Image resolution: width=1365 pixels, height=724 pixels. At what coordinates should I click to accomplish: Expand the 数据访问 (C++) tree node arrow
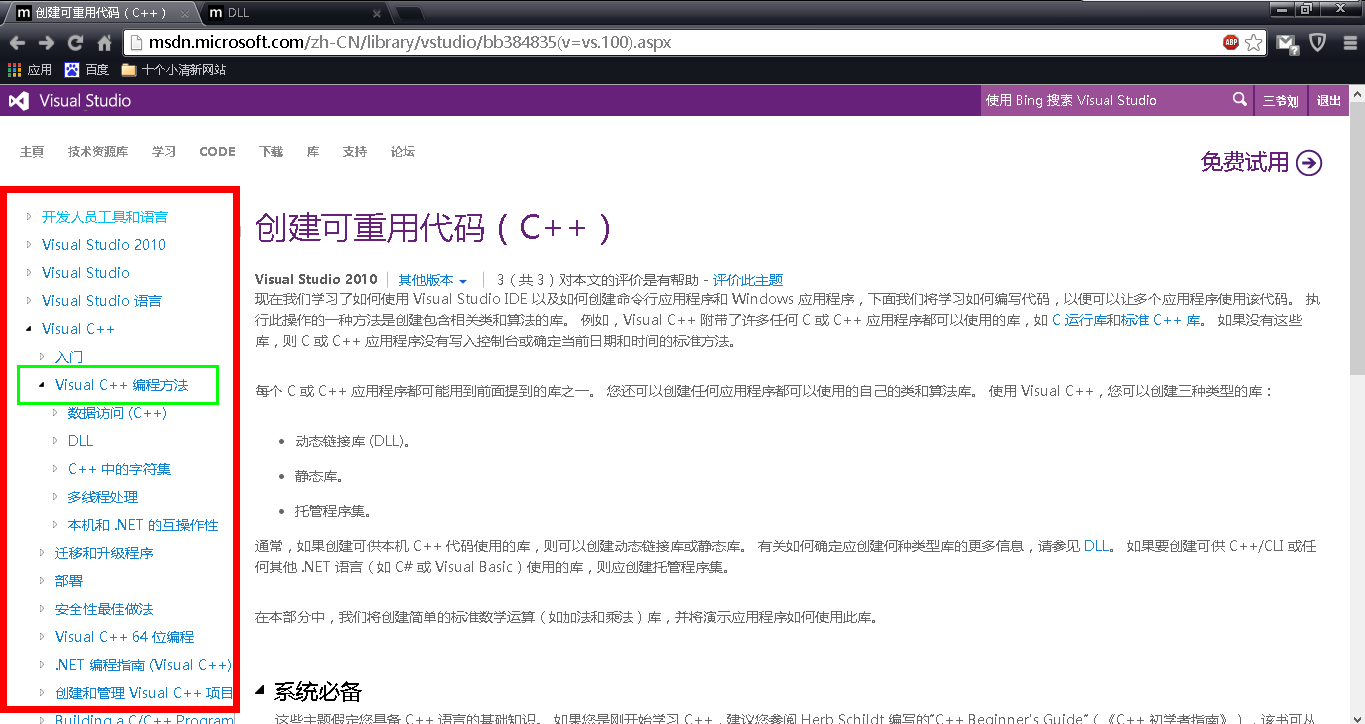(x=55, y=413)
